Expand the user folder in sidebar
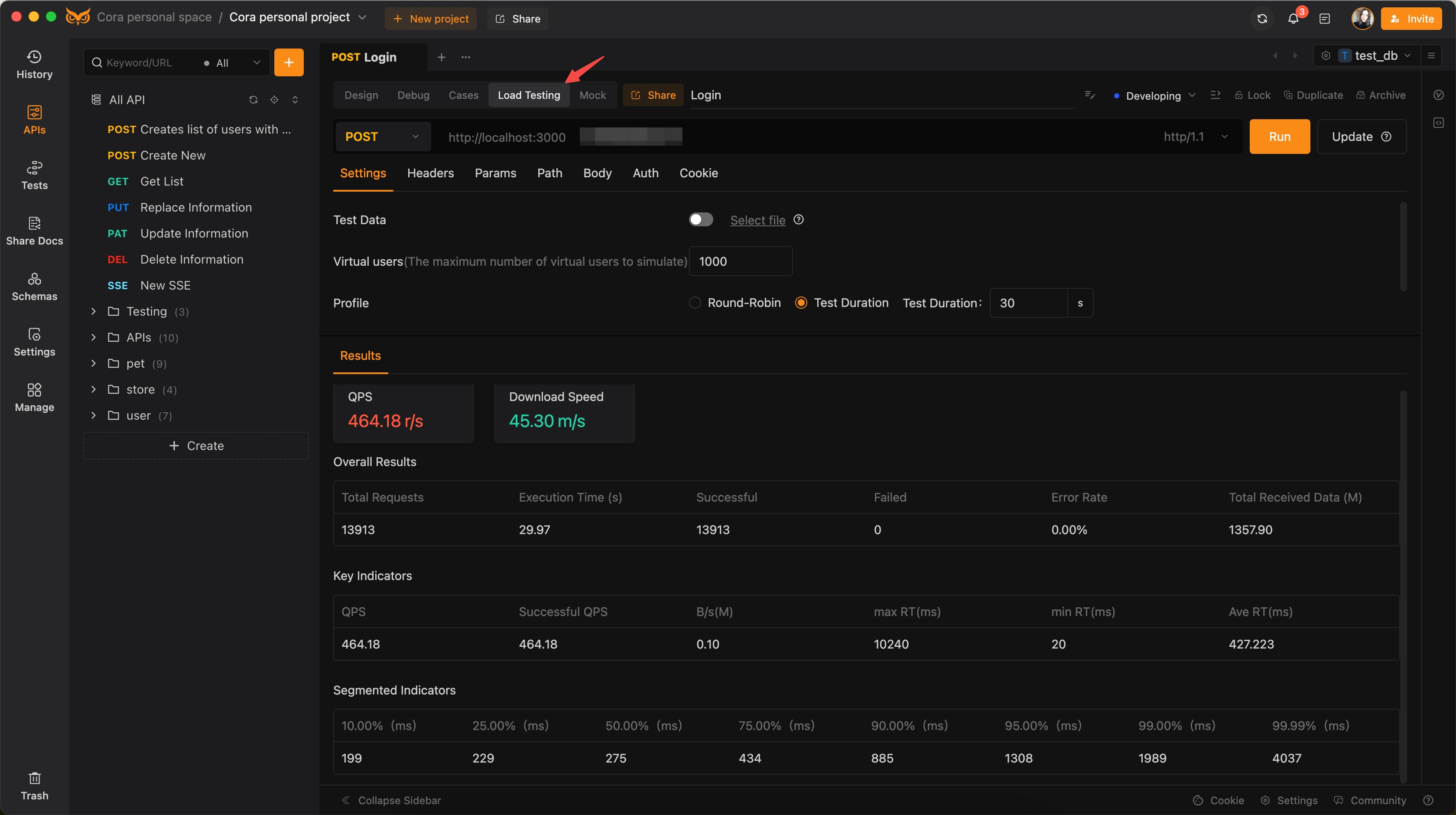The width and height of the screenshot is (1456, 815). point(95,415)
